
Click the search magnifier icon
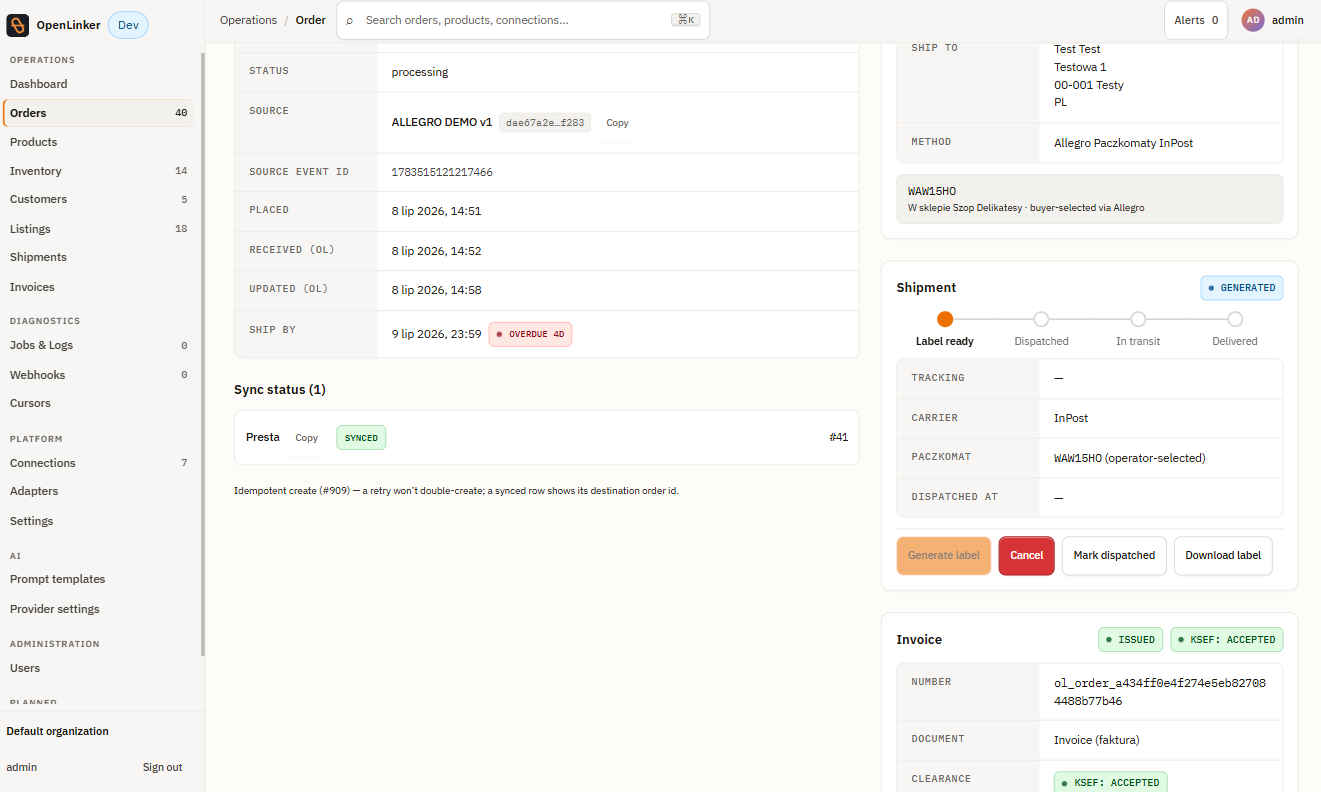pyautogui.click(x=349, y=20)
